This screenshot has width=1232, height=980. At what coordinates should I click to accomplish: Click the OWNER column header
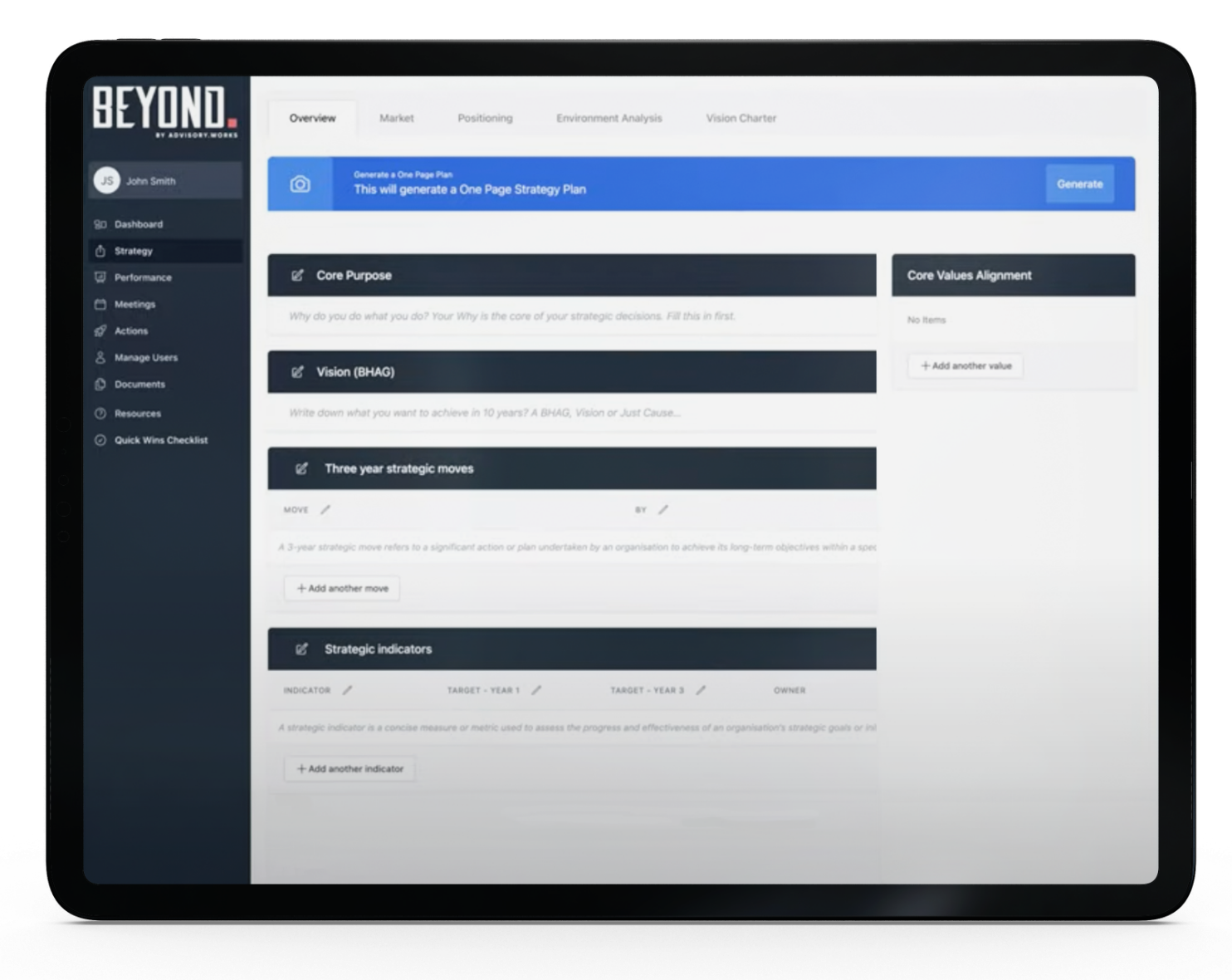pos(790,690)
